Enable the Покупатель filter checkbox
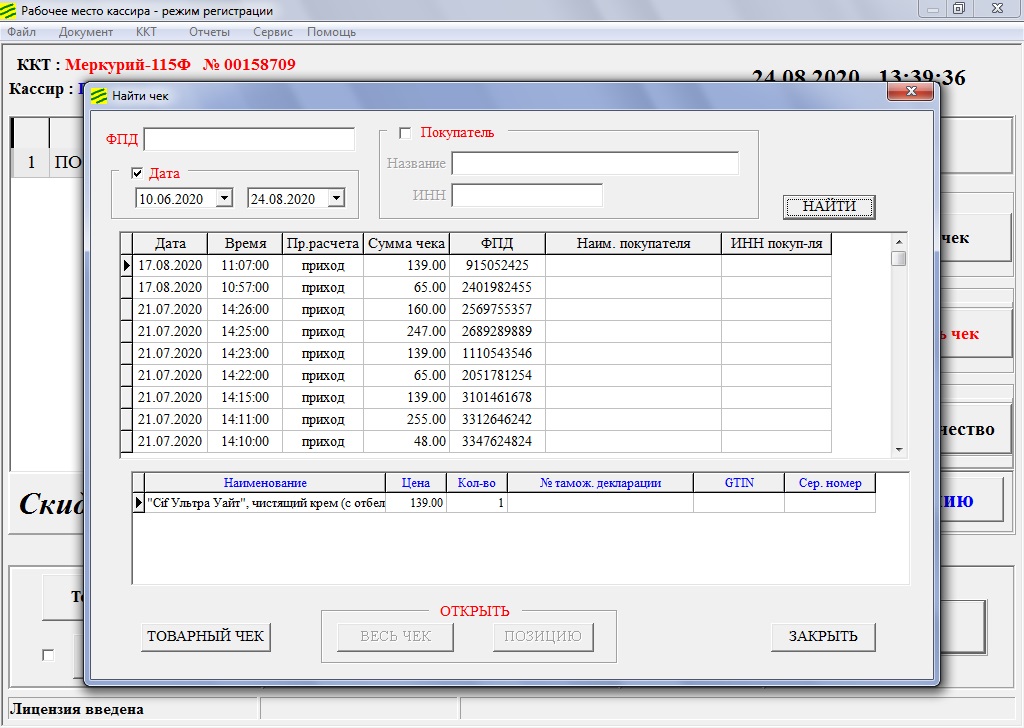This screenshot has height=728, width=1024. click(x=405, y=132)
